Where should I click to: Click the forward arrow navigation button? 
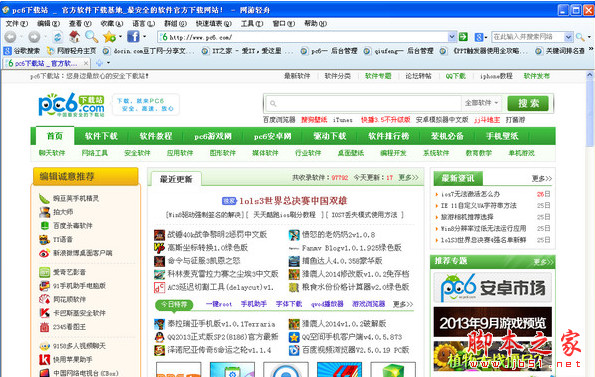tap(34, 37)
